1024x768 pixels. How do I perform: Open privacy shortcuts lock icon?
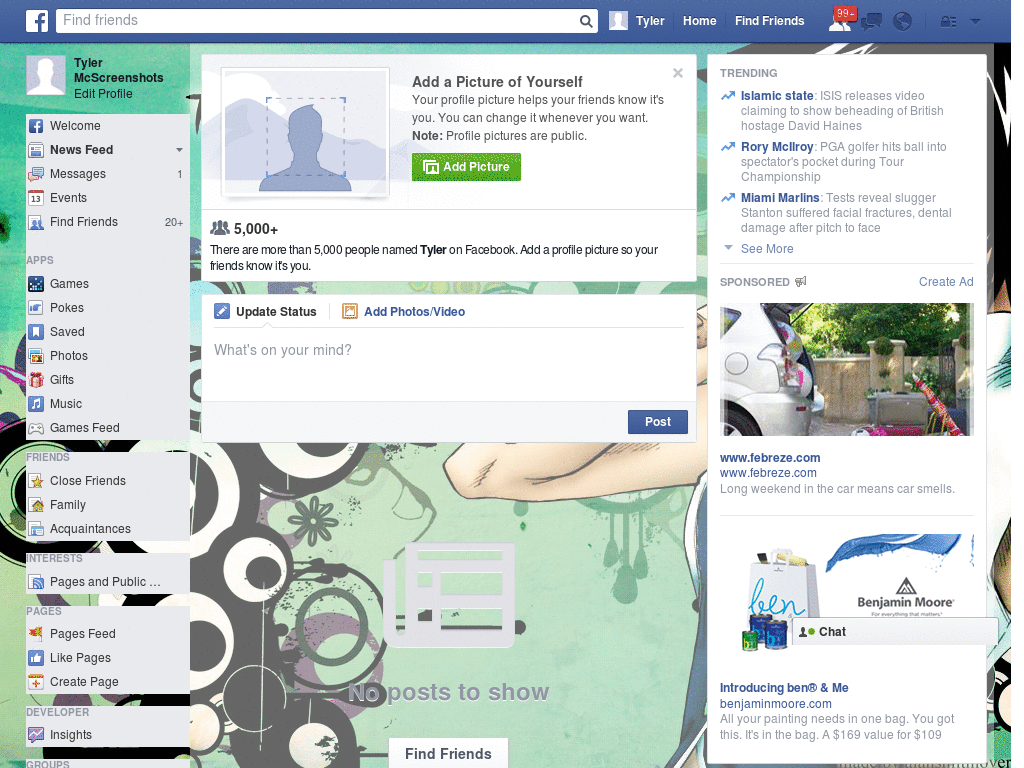(x=948, y=22)
